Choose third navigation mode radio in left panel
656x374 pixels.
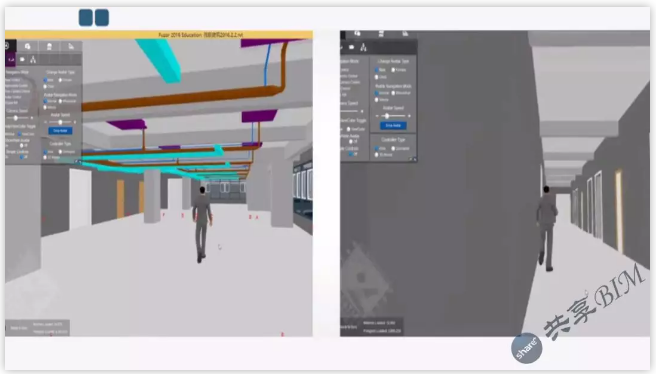(45, 108)
